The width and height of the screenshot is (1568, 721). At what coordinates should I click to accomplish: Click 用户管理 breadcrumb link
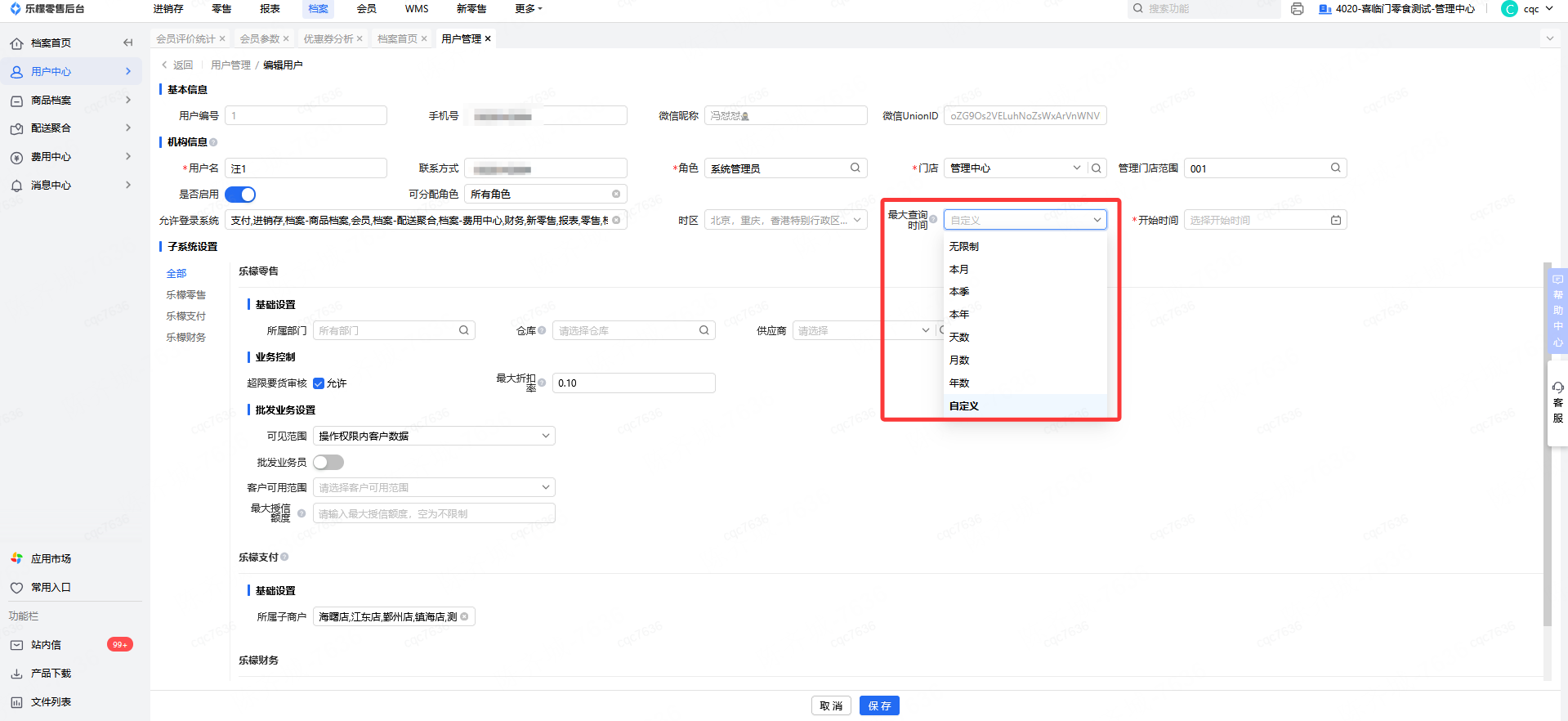(230, 65)
